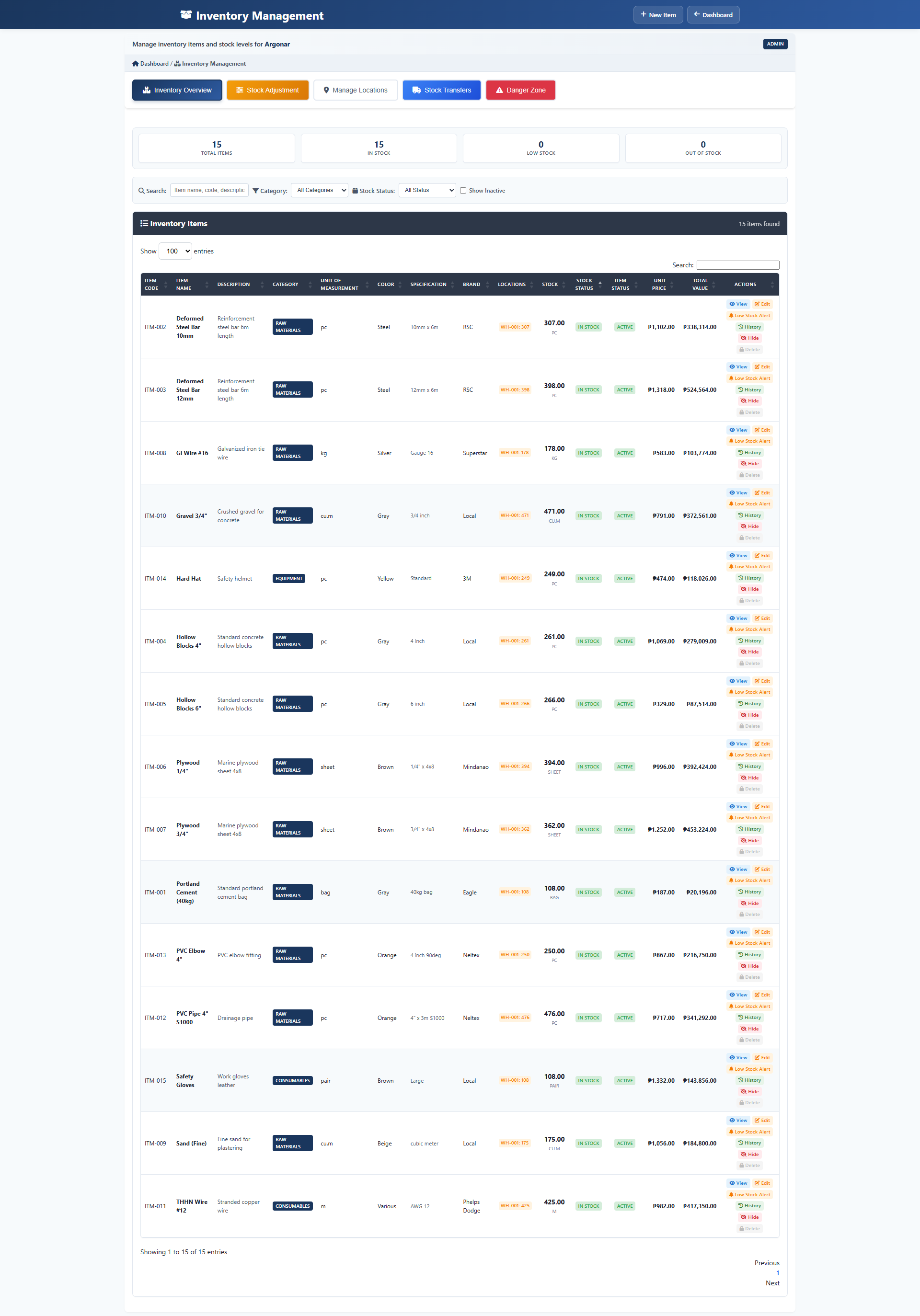
Task: Click the table Search input field
Action: (x=738, y=265)
